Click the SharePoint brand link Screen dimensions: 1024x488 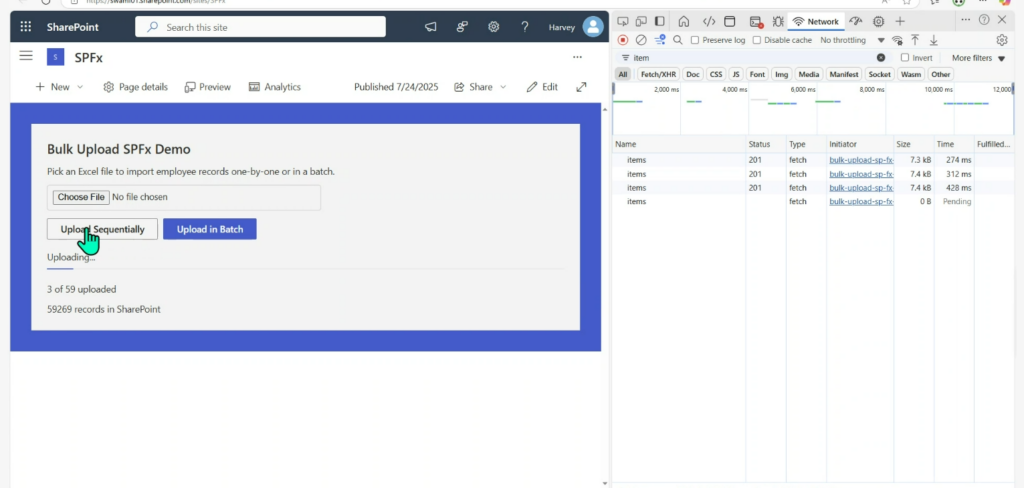72,27
